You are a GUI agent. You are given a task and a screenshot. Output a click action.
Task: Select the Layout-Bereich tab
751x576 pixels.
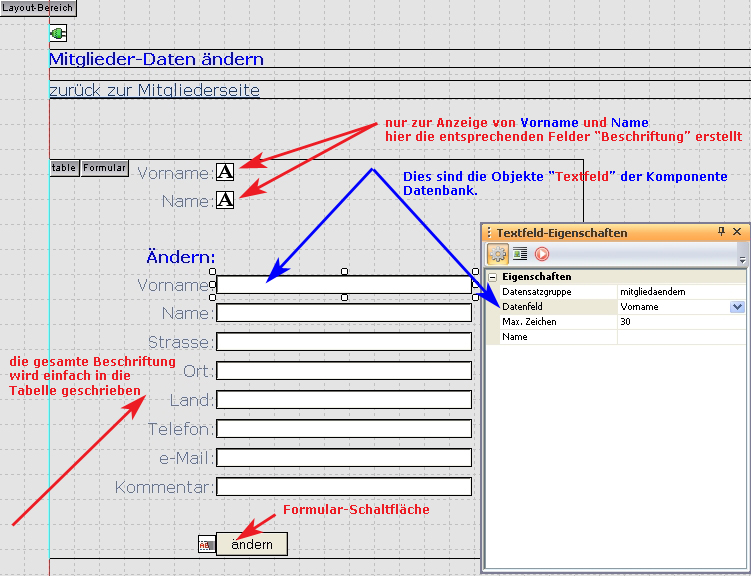(x=37, y=7)
